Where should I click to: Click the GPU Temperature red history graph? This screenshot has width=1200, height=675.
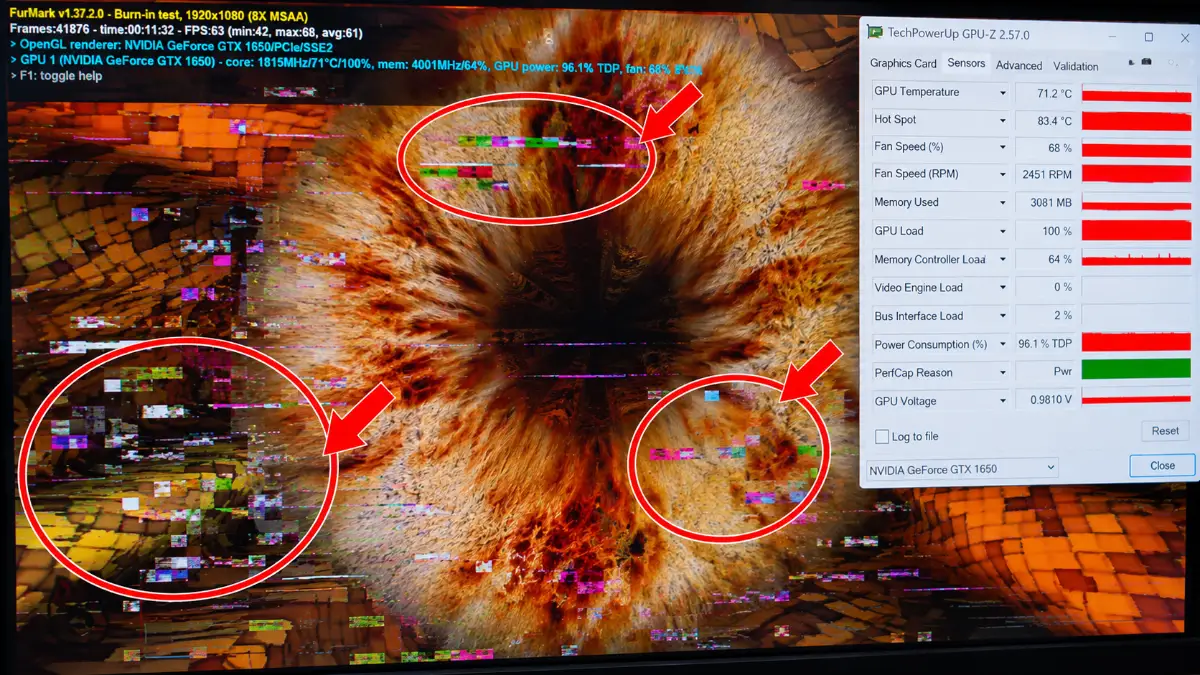1136,94
